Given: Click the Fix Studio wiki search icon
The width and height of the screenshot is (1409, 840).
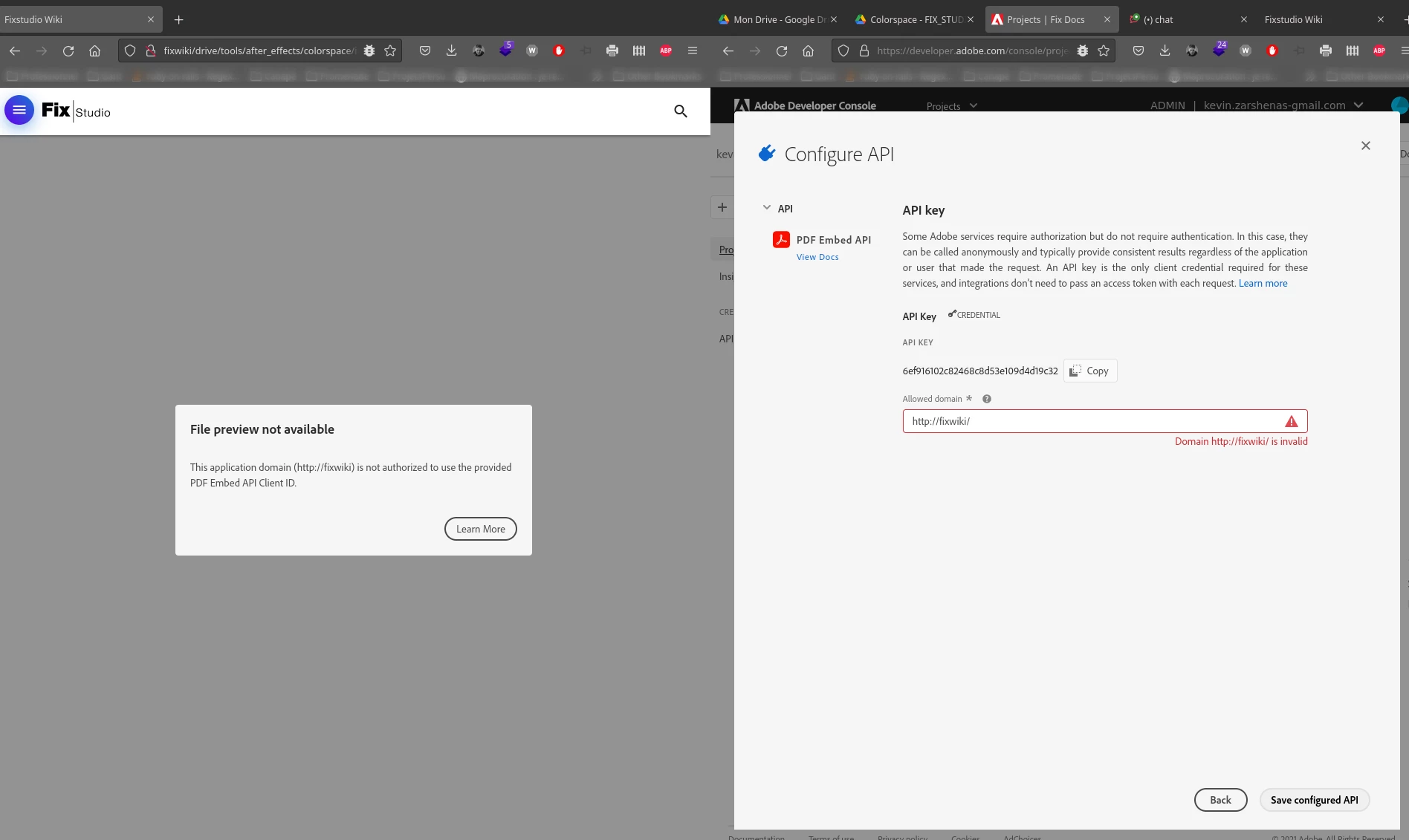Looking at the screenshot, I should 681,111.
